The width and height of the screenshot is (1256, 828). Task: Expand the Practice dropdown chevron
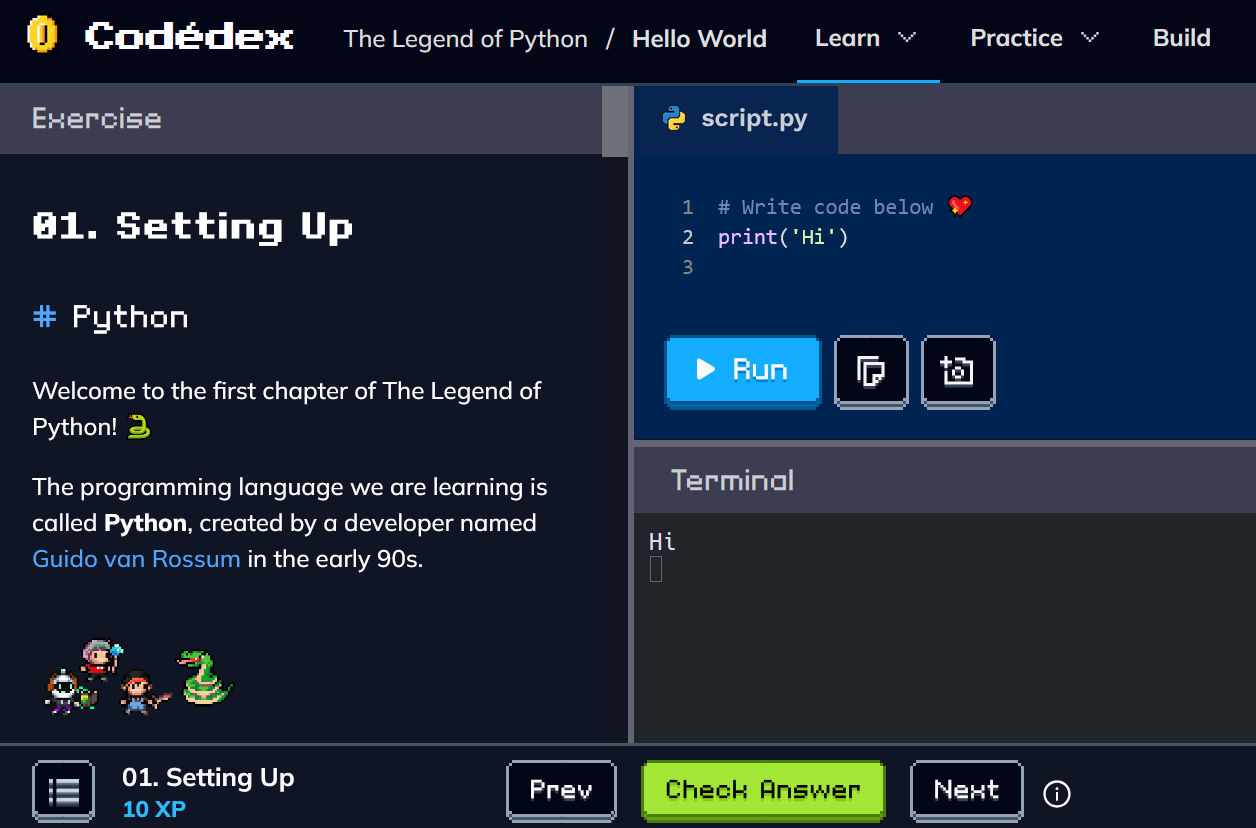click(1090, 38)
